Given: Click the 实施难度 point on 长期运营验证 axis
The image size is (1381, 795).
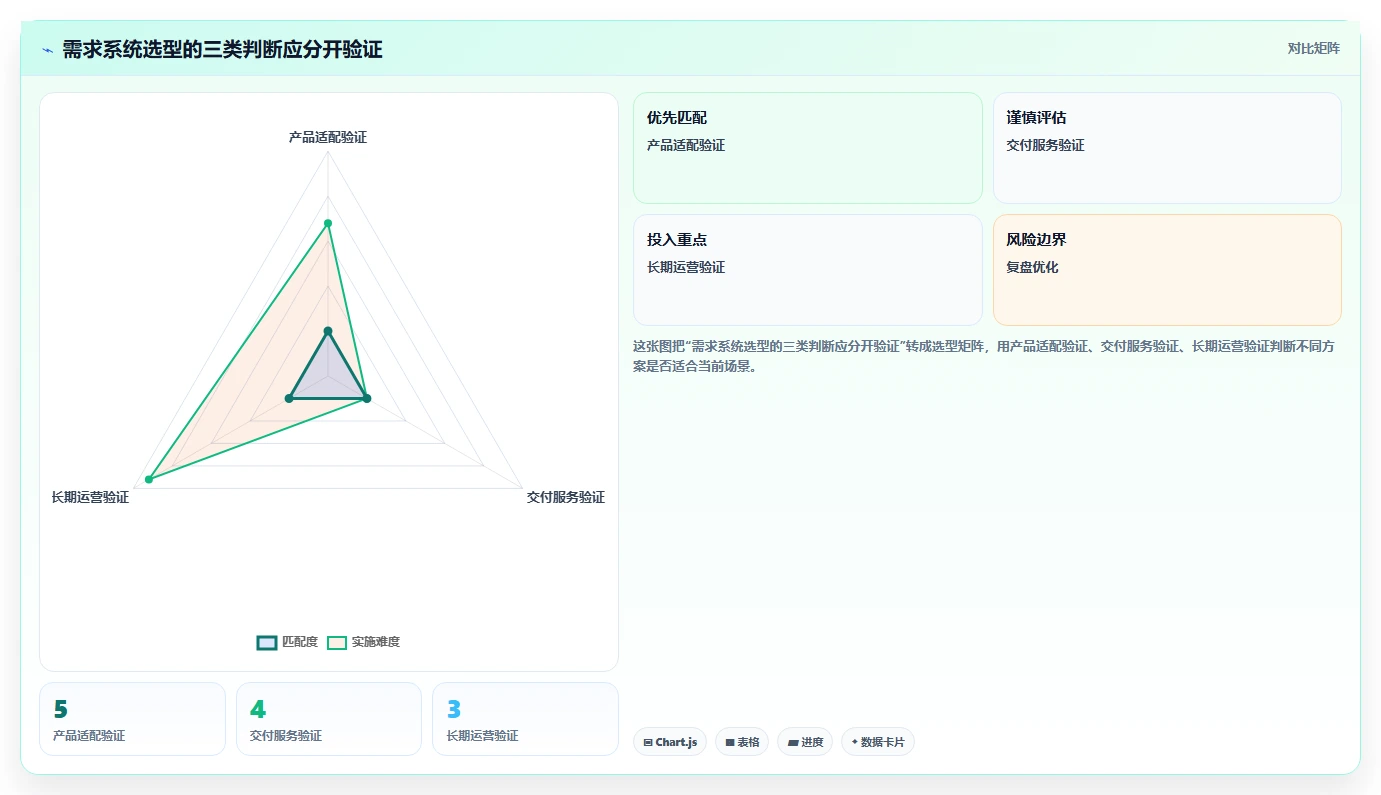Looking at the screenshot, I should 149,480.
